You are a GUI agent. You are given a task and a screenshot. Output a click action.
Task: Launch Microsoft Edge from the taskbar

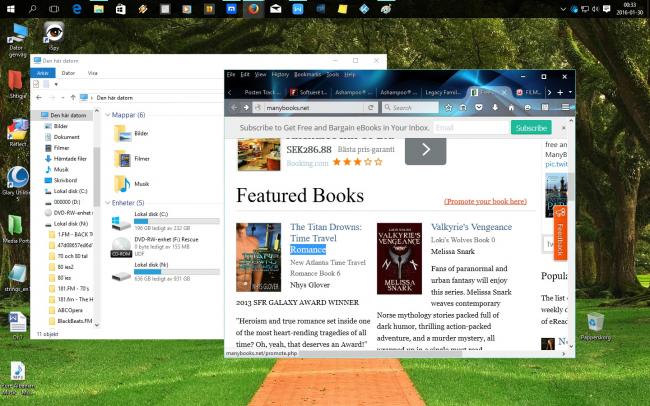pos(77,9)
